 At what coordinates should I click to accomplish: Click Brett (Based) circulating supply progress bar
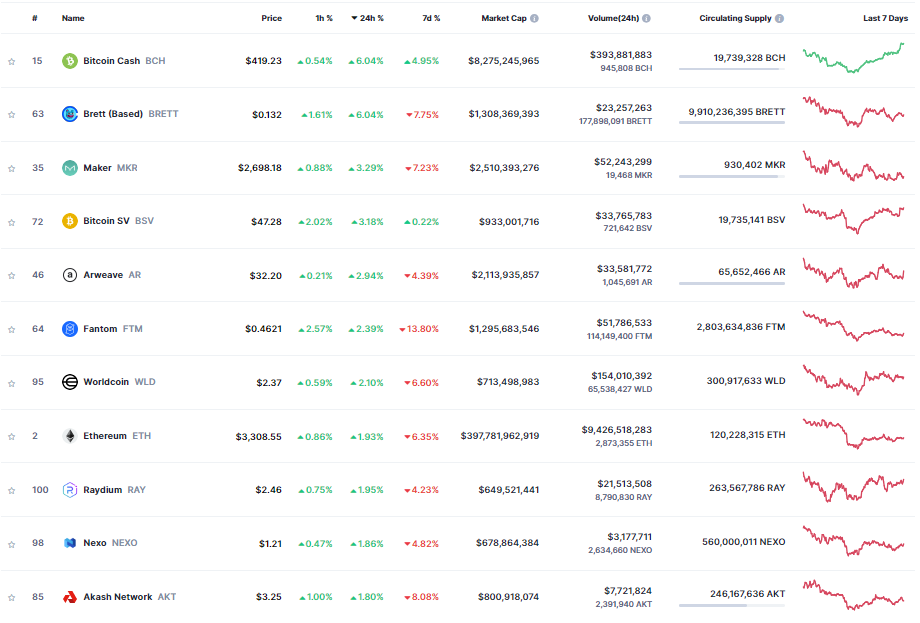(x=732, y=123)
